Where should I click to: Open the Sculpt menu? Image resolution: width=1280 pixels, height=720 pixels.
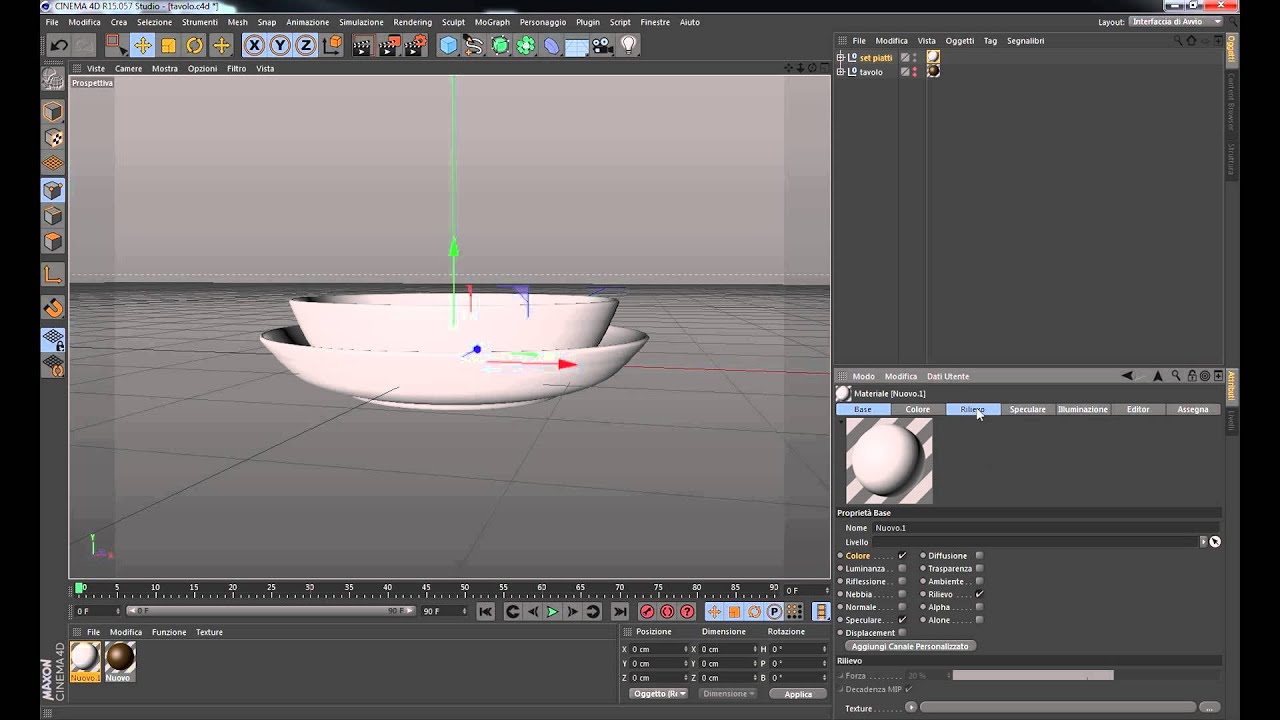[453, 22]
